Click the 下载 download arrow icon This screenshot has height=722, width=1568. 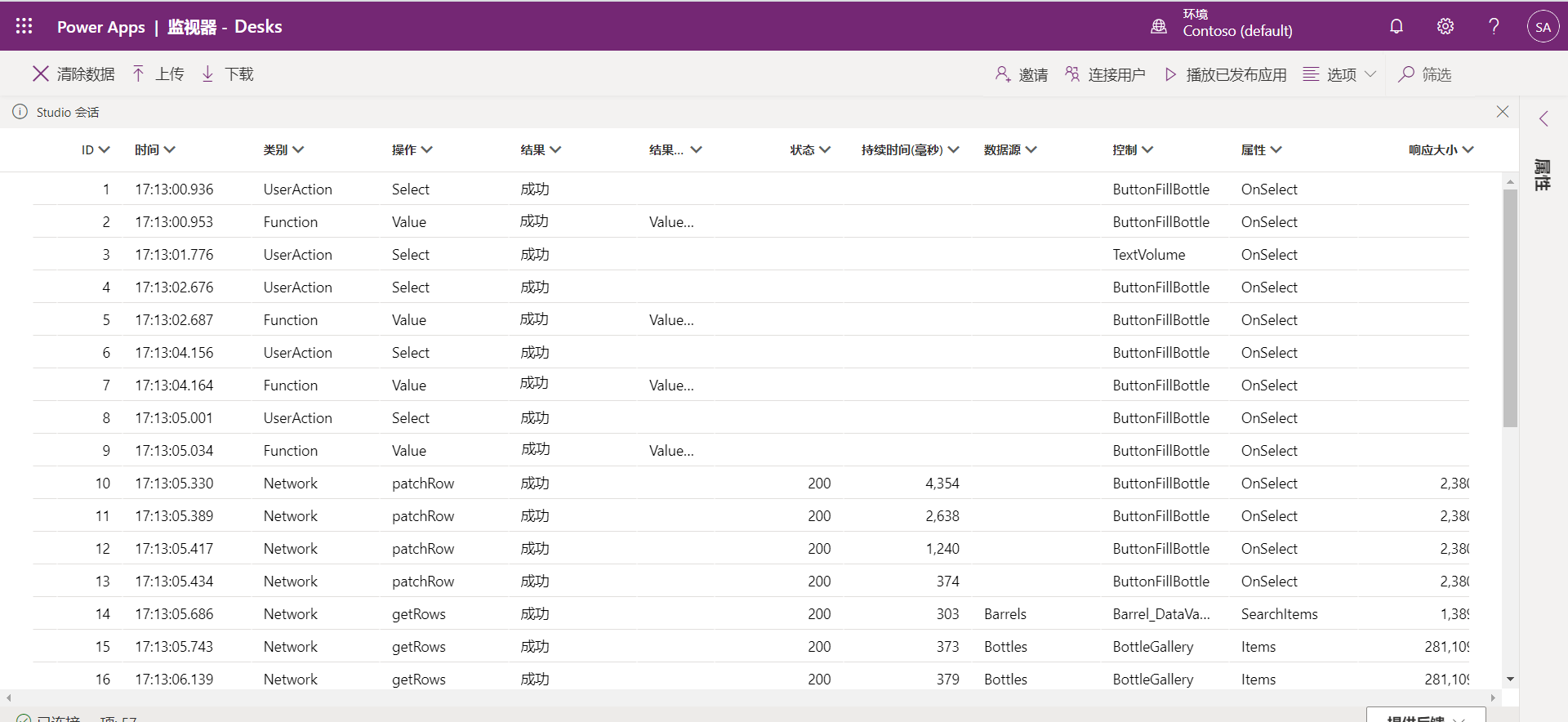[x=208, y=74]
